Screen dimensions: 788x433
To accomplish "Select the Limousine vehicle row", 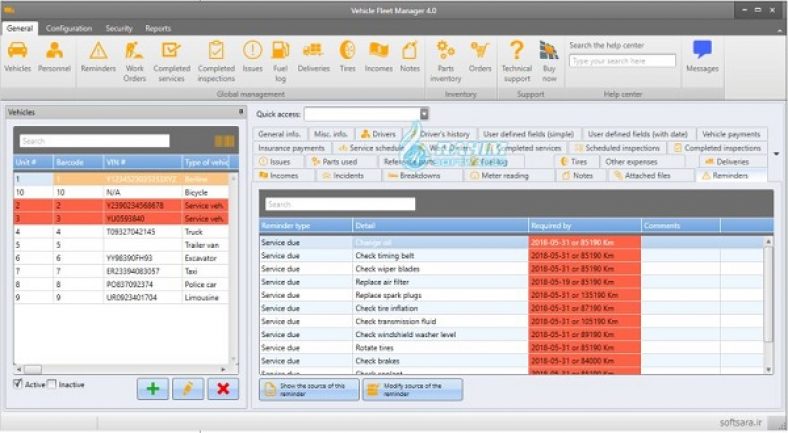I will coord(121,297).
